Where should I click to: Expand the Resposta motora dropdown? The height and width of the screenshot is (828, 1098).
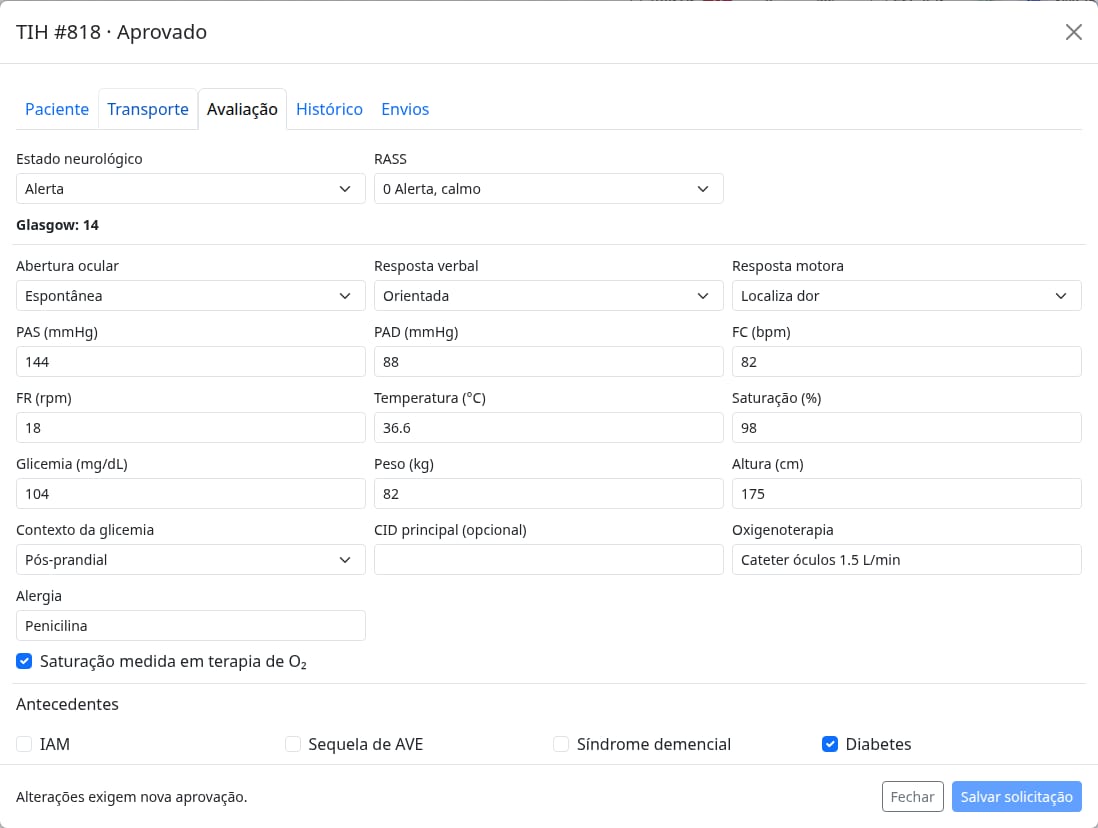tap(906, 296)
